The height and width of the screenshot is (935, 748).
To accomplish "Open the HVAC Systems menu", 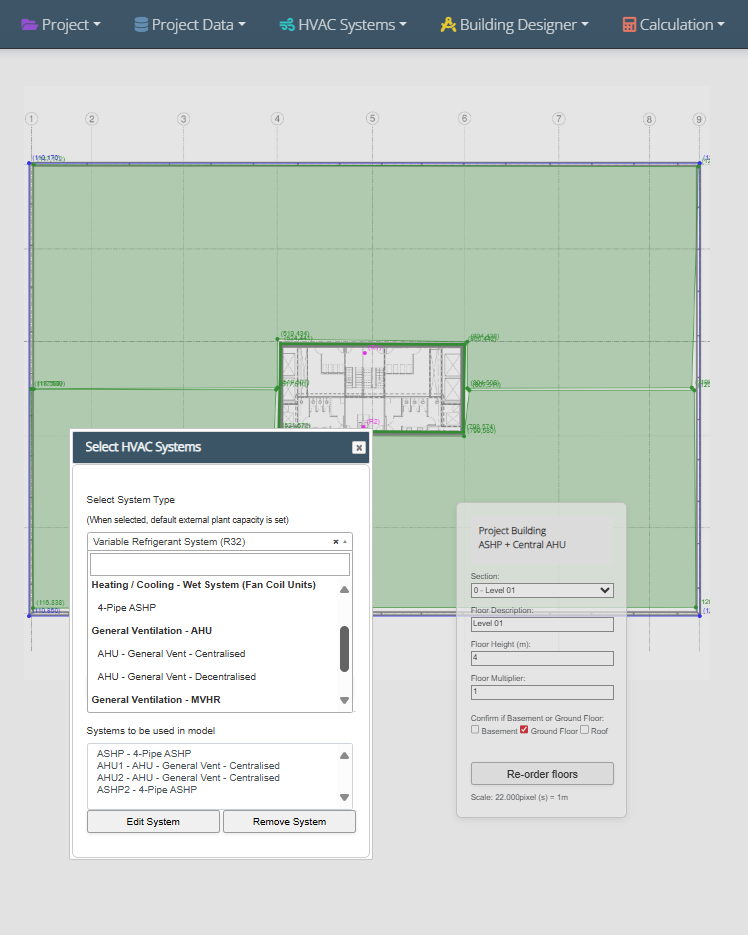I will point(343,24).
